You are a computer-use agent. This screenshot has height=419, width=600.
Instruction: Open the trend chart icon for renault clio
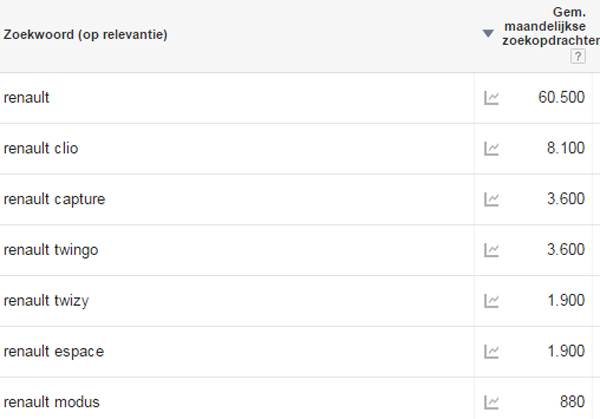(491, 148)
